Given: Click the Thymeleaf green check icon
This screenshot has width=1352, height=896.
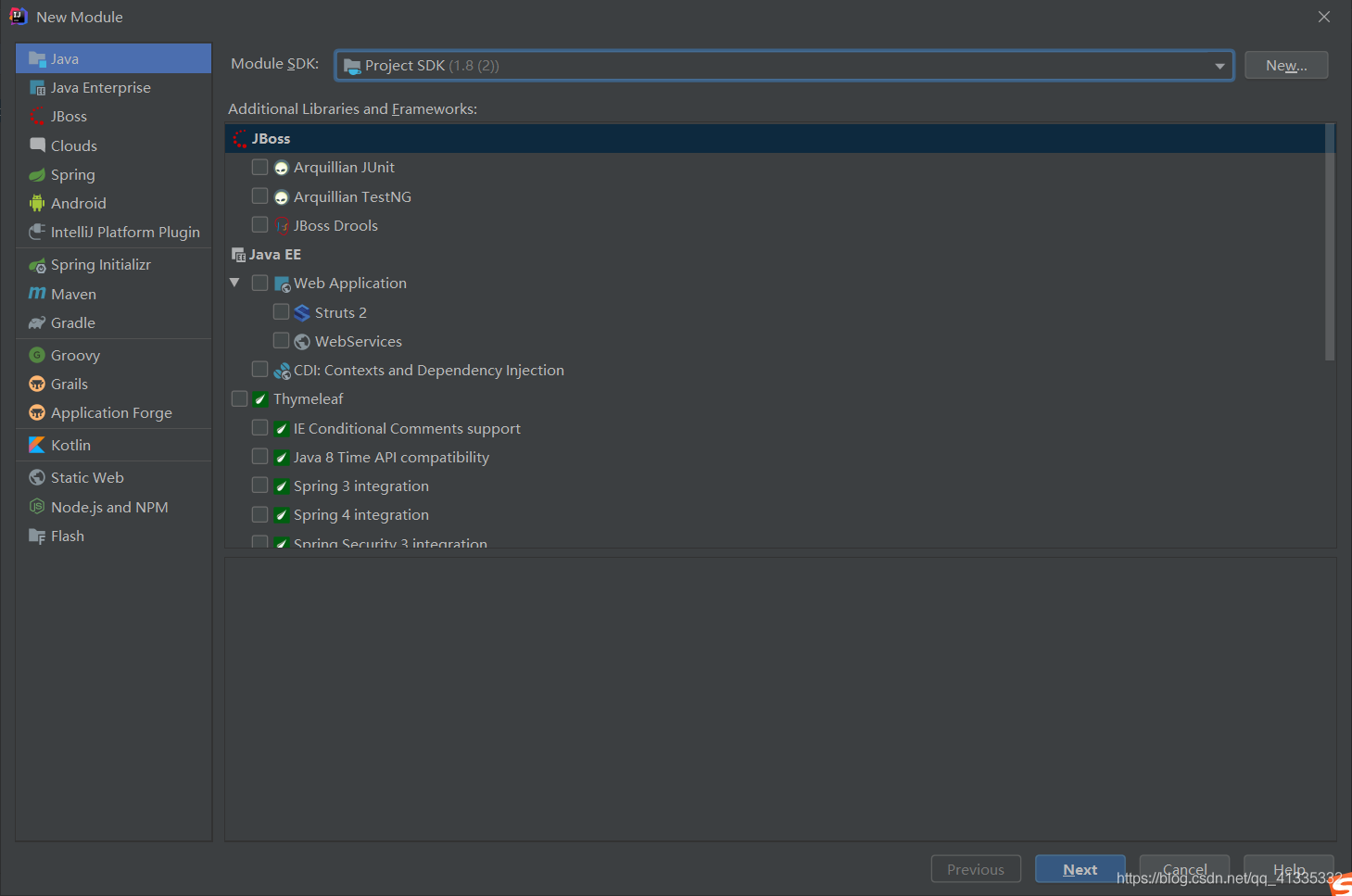Looking at the screenshot, I should 260,399.
